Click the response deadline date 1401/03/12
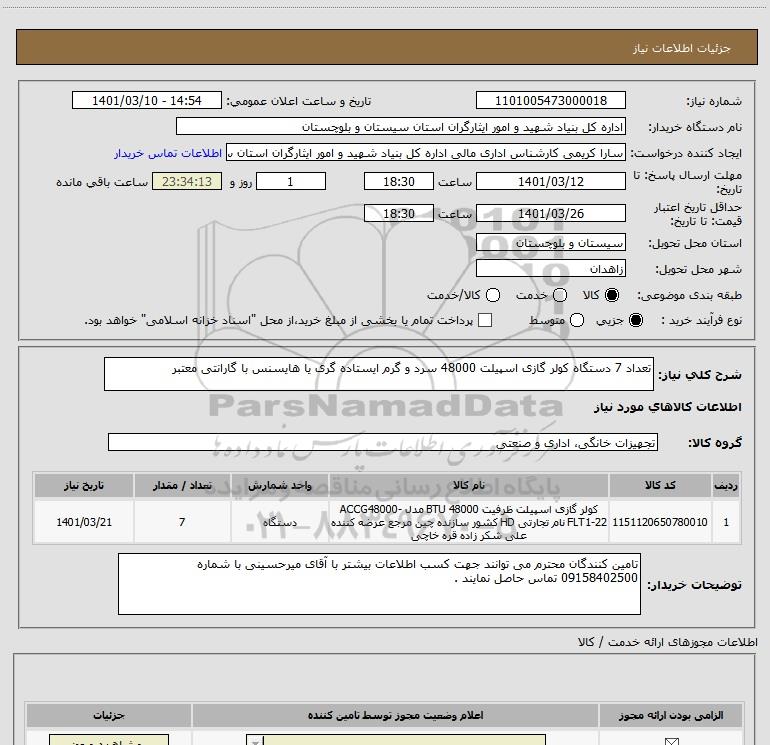 [x=550, y=181]
